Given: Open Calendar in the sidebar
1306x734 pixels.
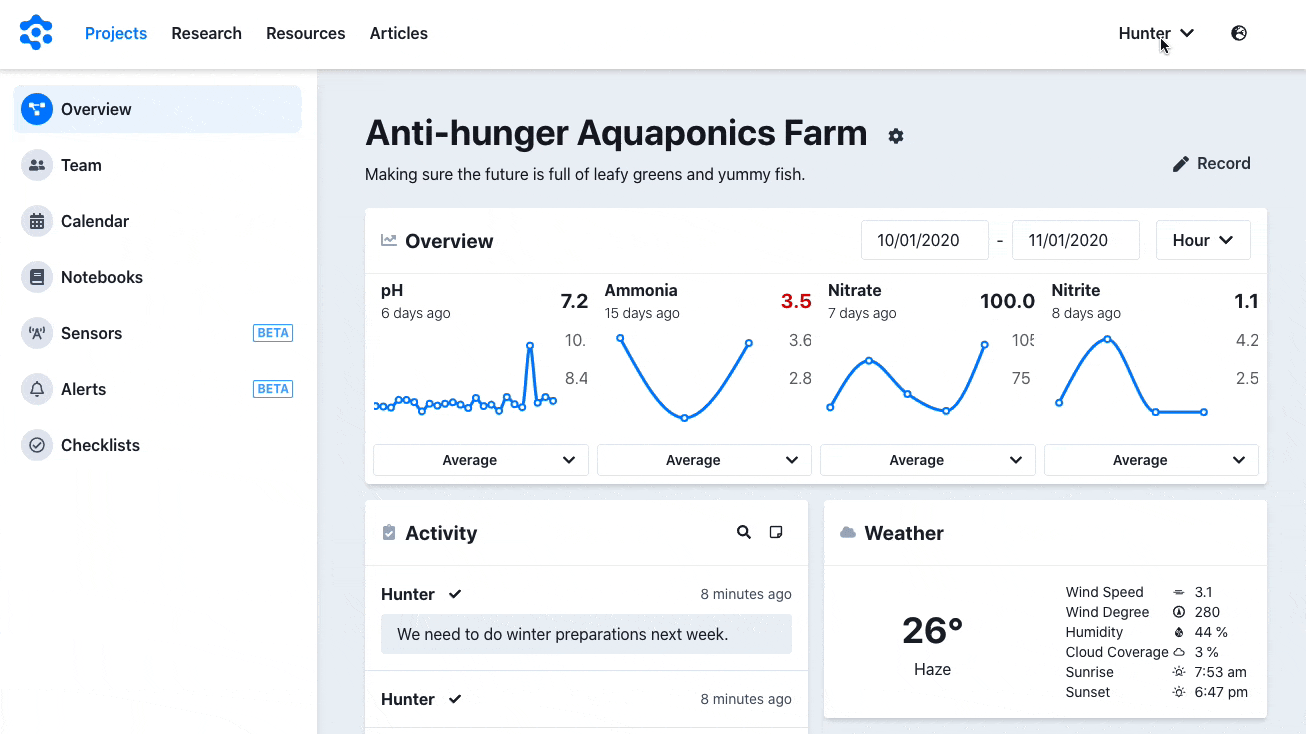Looking at the screenshot, I should pos(94,221).
